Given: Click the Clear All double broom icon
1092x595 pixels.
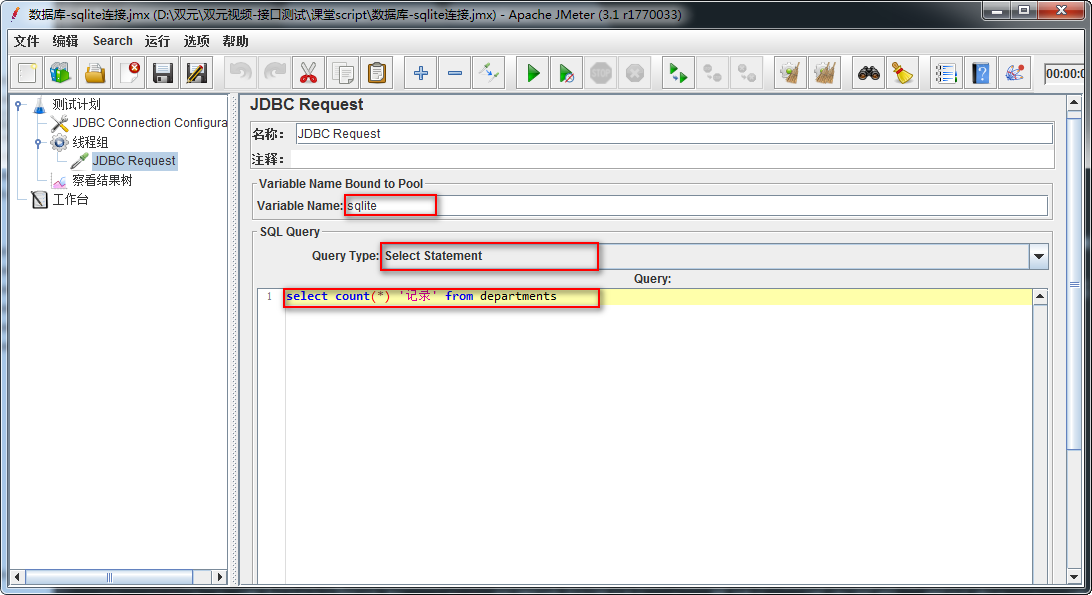Looking at the screenshot, I should [x=825, y=73].
